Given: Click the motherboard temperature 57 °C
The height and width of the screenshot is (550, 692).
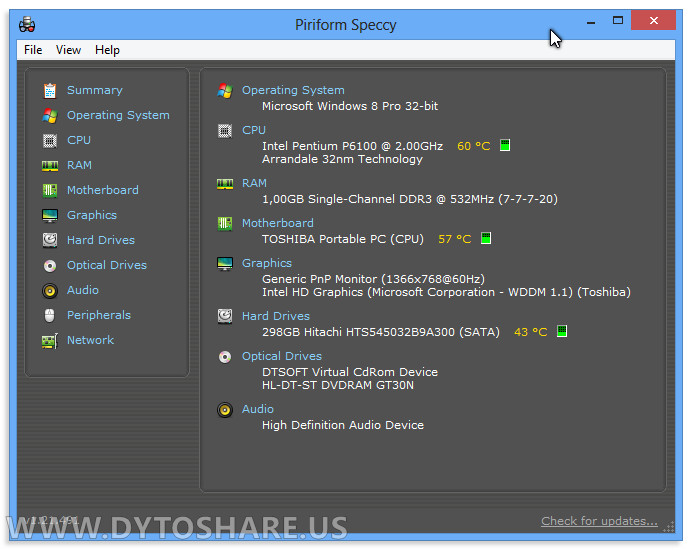Looking at the screenshot, I should [455, 239].
